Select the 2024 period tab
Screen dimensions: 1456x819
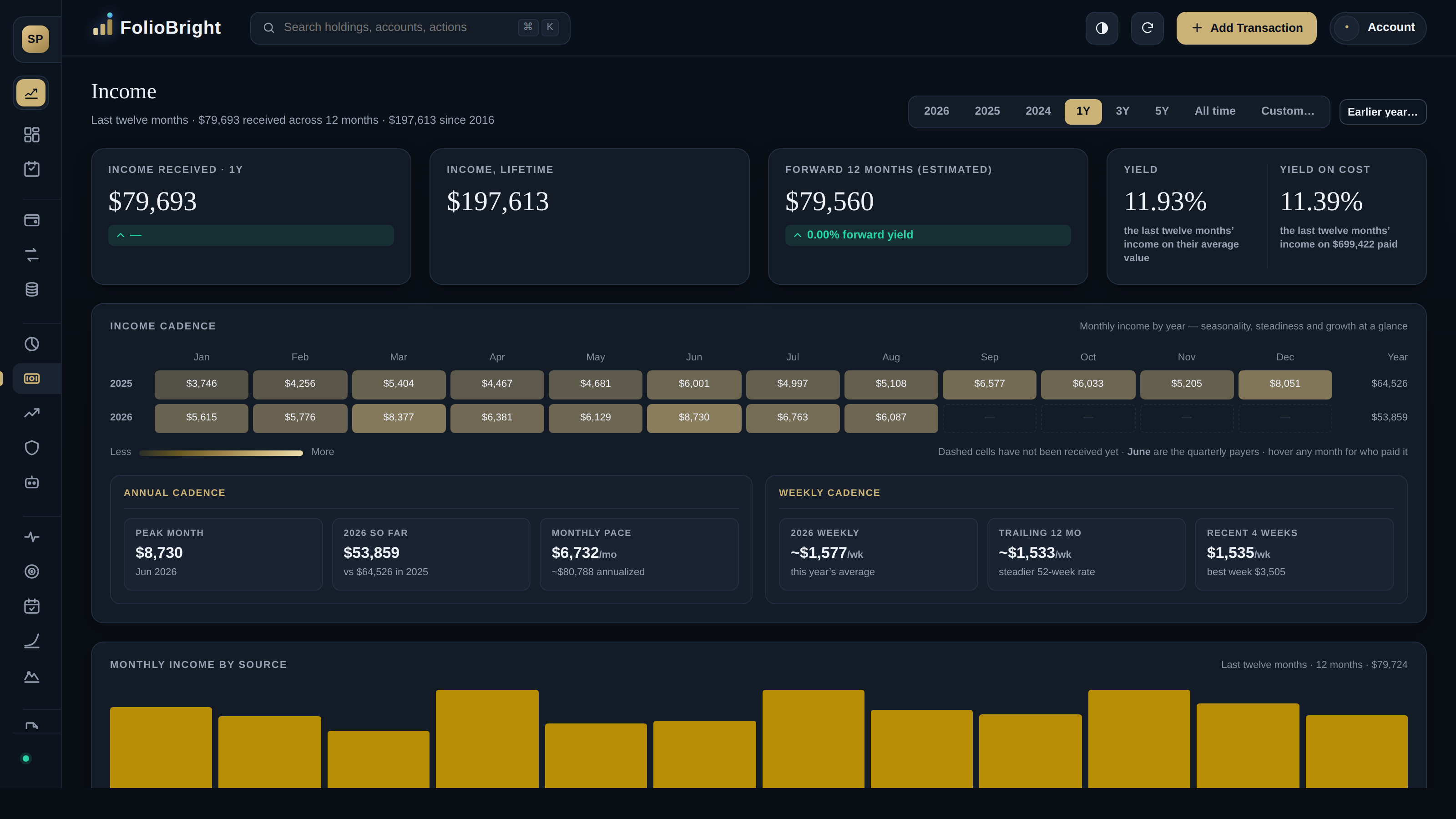point(1038,111)
